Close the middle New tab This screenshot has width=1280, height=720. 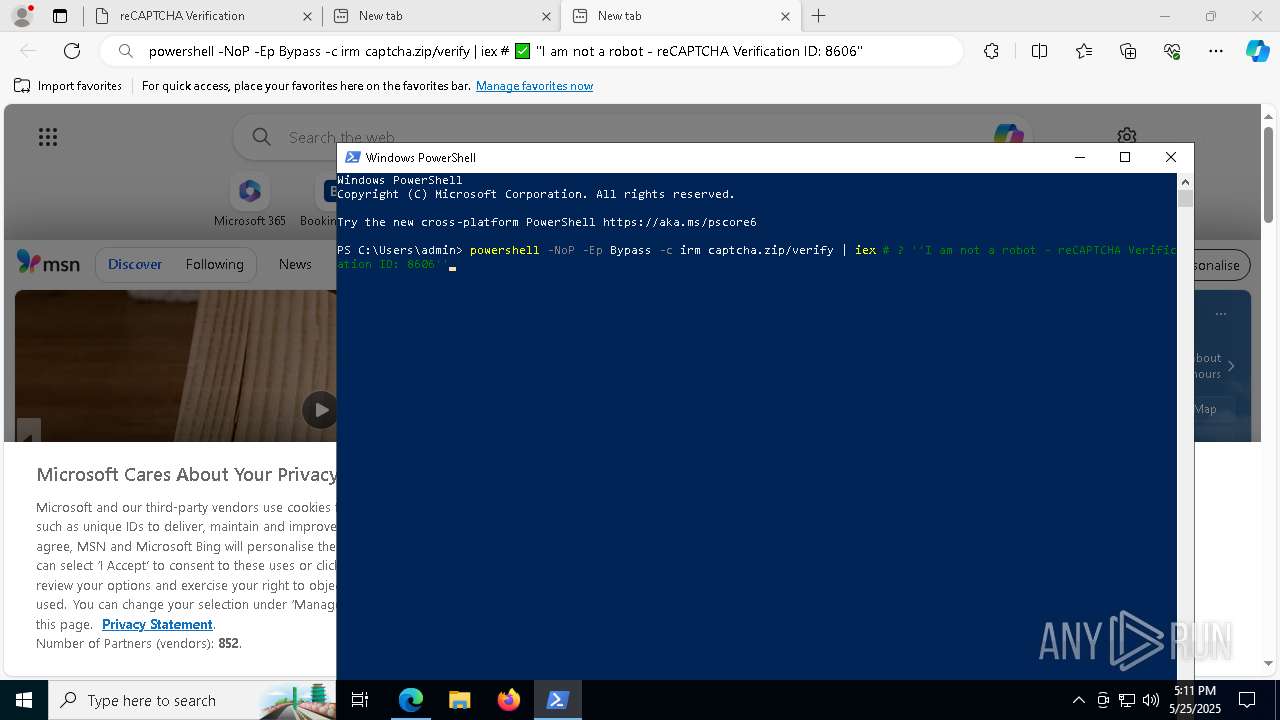point(546,16)
